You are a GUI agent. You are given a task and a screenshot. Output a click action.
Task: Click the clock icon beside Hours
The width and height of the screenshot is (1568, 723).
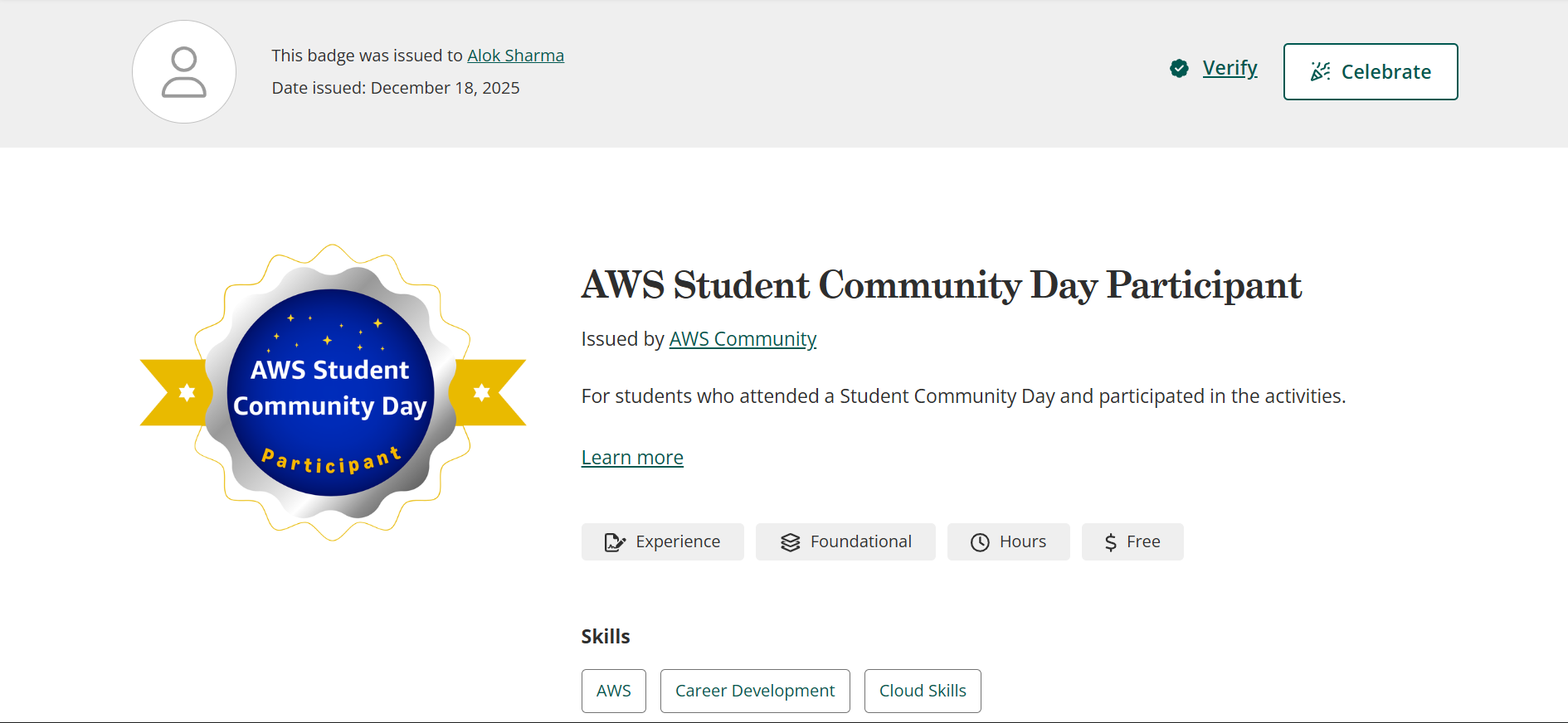(980, 542)
